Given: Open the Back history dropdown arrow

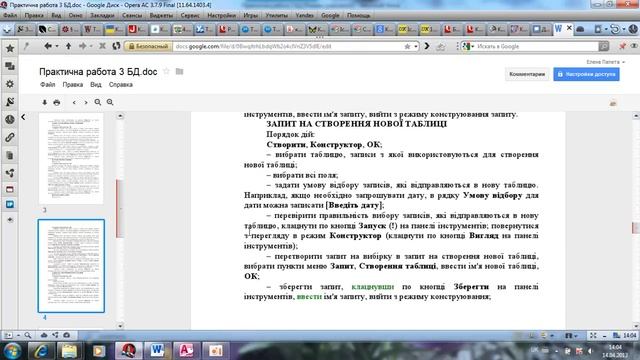Looking at the screenshot, I should 57,47.
